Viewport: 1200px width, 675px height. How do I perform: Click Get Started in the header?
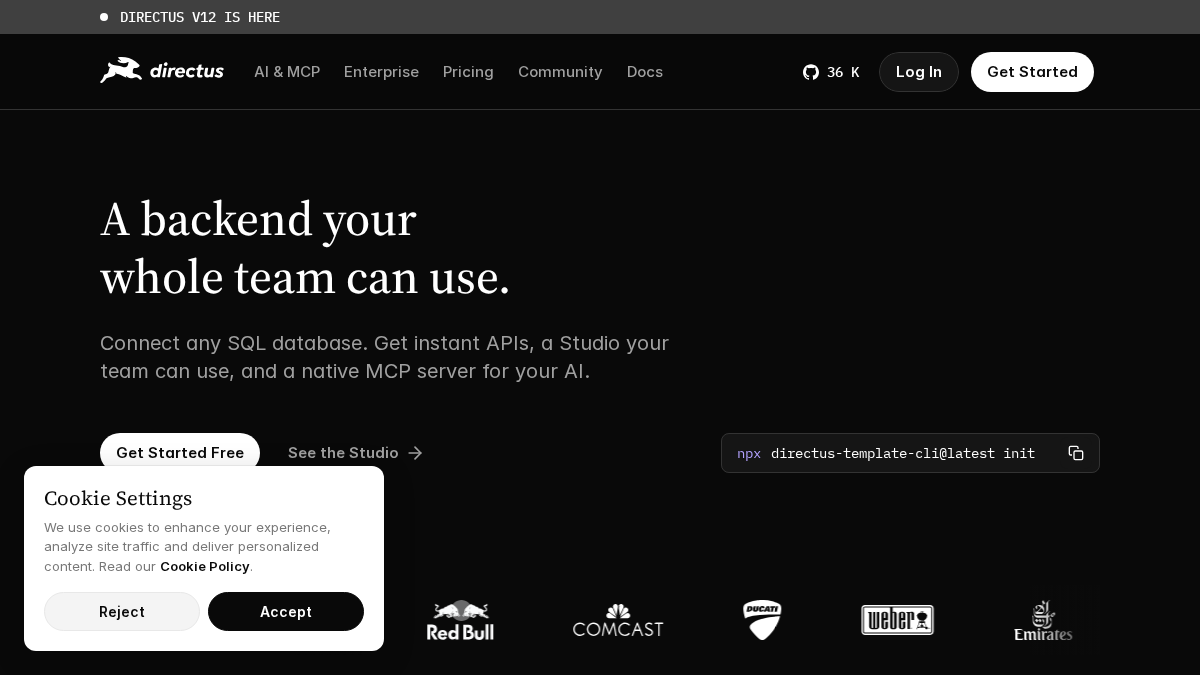tap(1032, 72)
